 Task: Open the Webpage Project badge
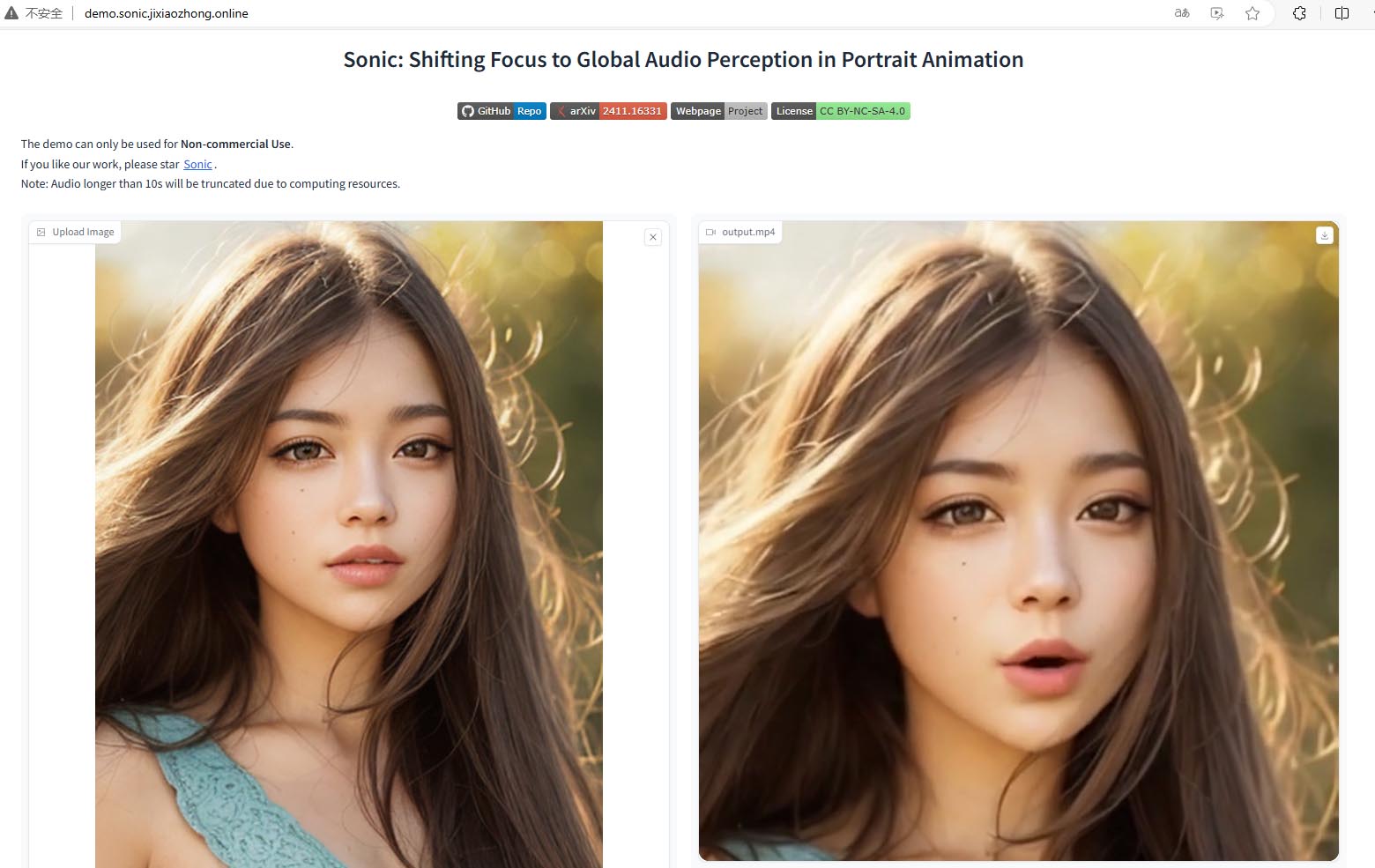coord(718,111)
